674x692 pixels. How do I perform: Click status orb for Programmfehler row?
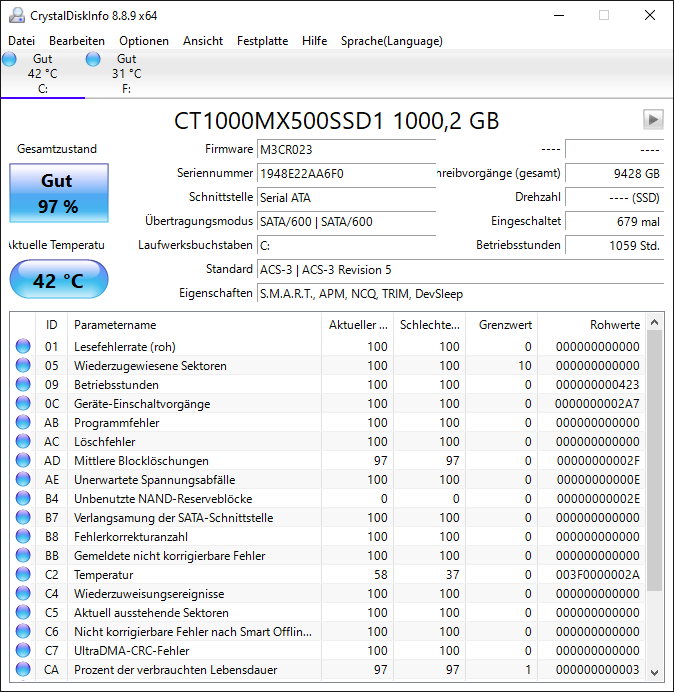coord(23,422)
